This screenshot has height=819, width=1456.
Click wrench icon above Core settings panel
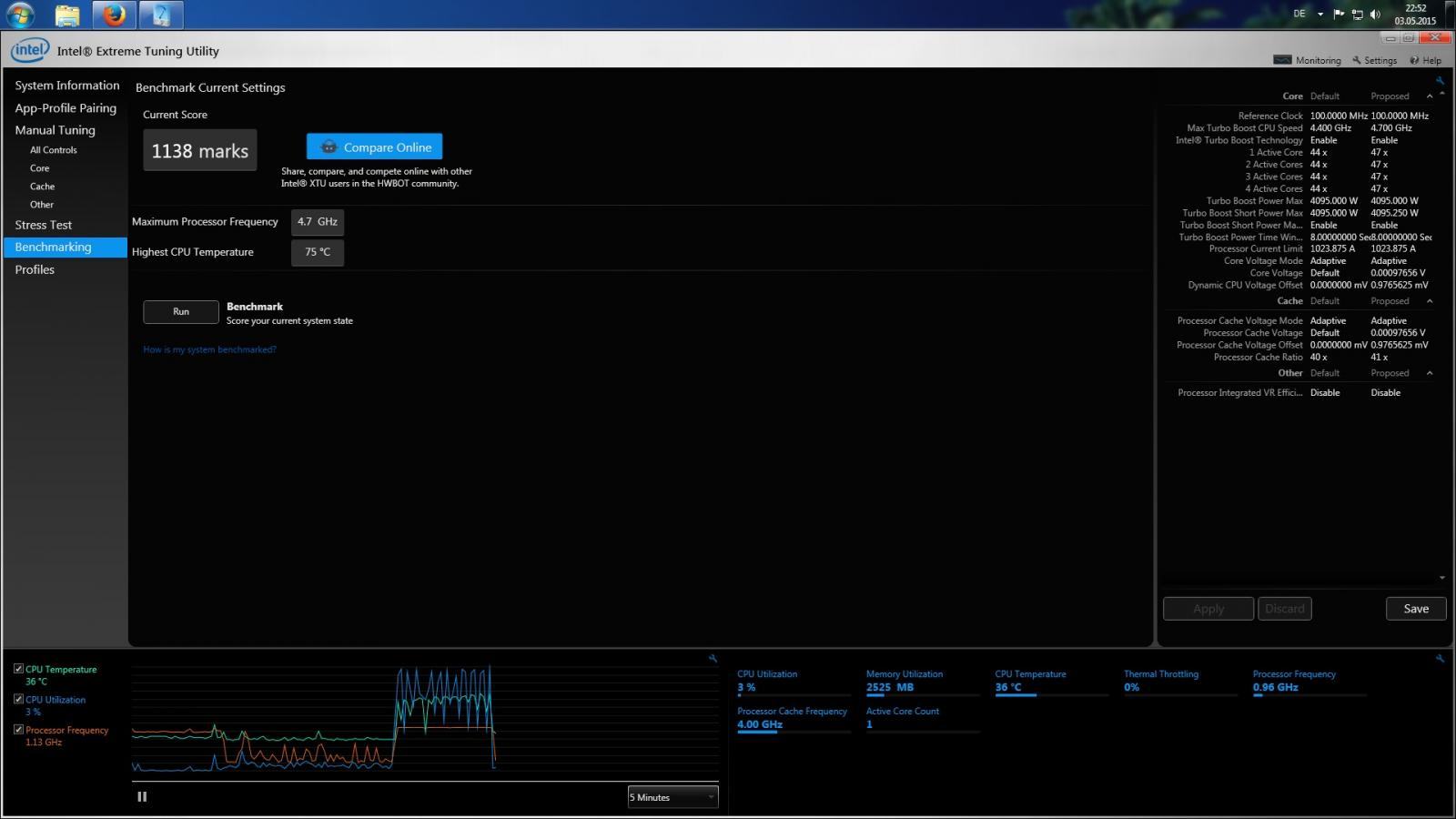click(1440, 81)
